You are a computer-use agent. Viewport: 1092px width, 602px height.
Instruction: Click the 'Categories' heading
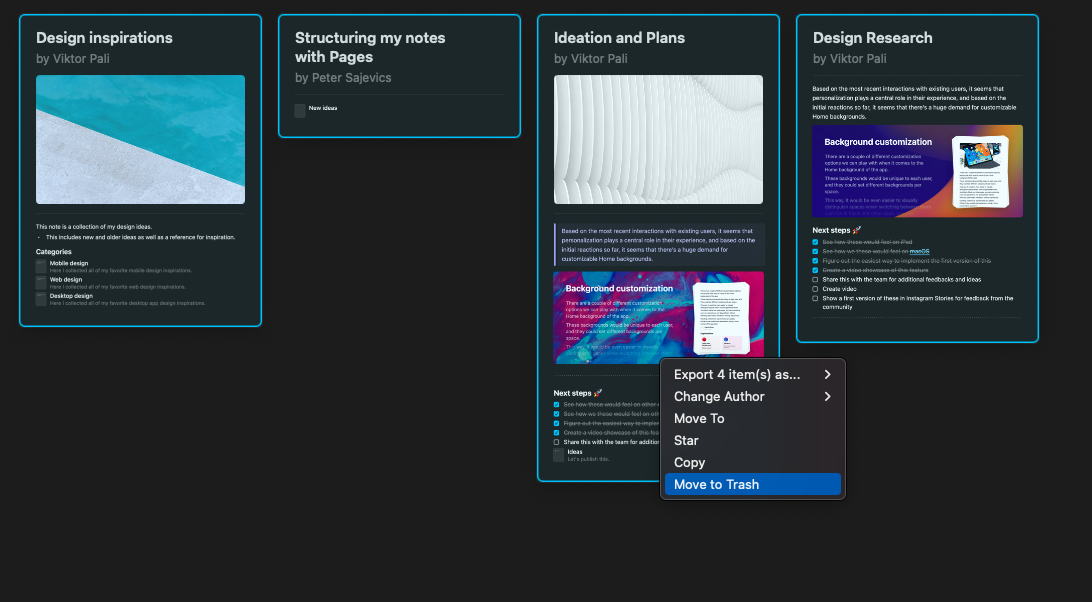pos(54,252)
